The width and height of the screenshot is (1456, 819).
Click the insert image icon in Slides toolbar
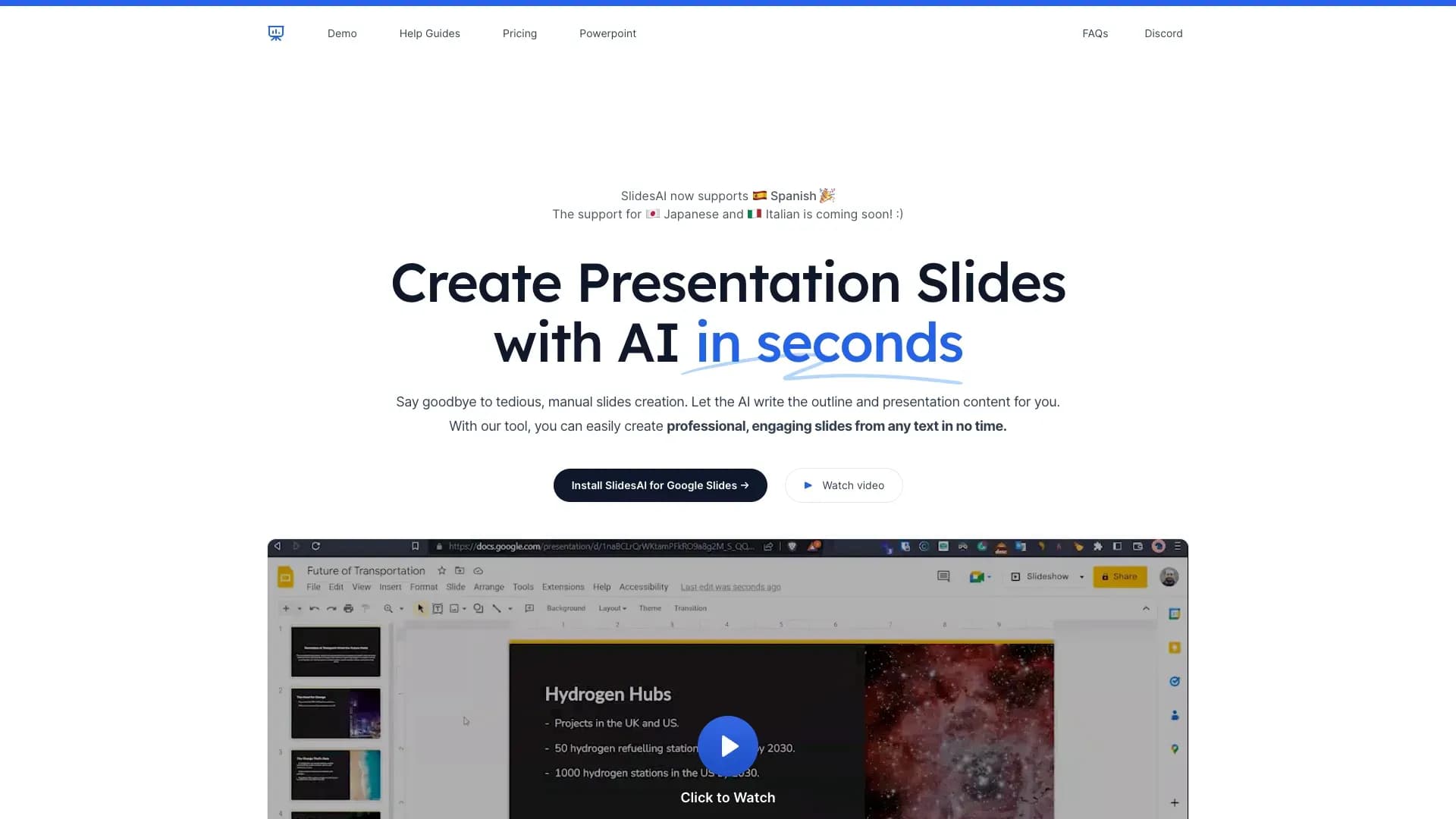pyautogui.click(x=454, y=608)
